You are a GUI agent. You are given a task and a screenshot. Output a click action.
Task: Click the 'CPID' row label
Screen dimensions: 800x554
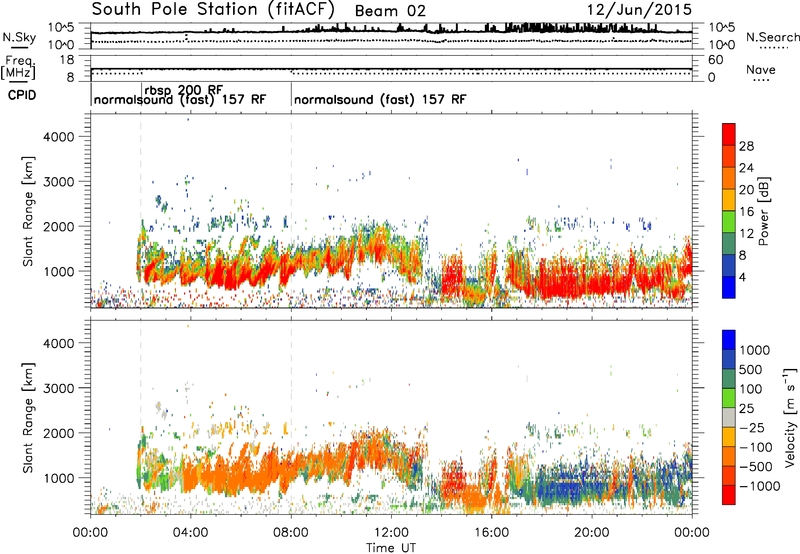(x=22, y=95)
